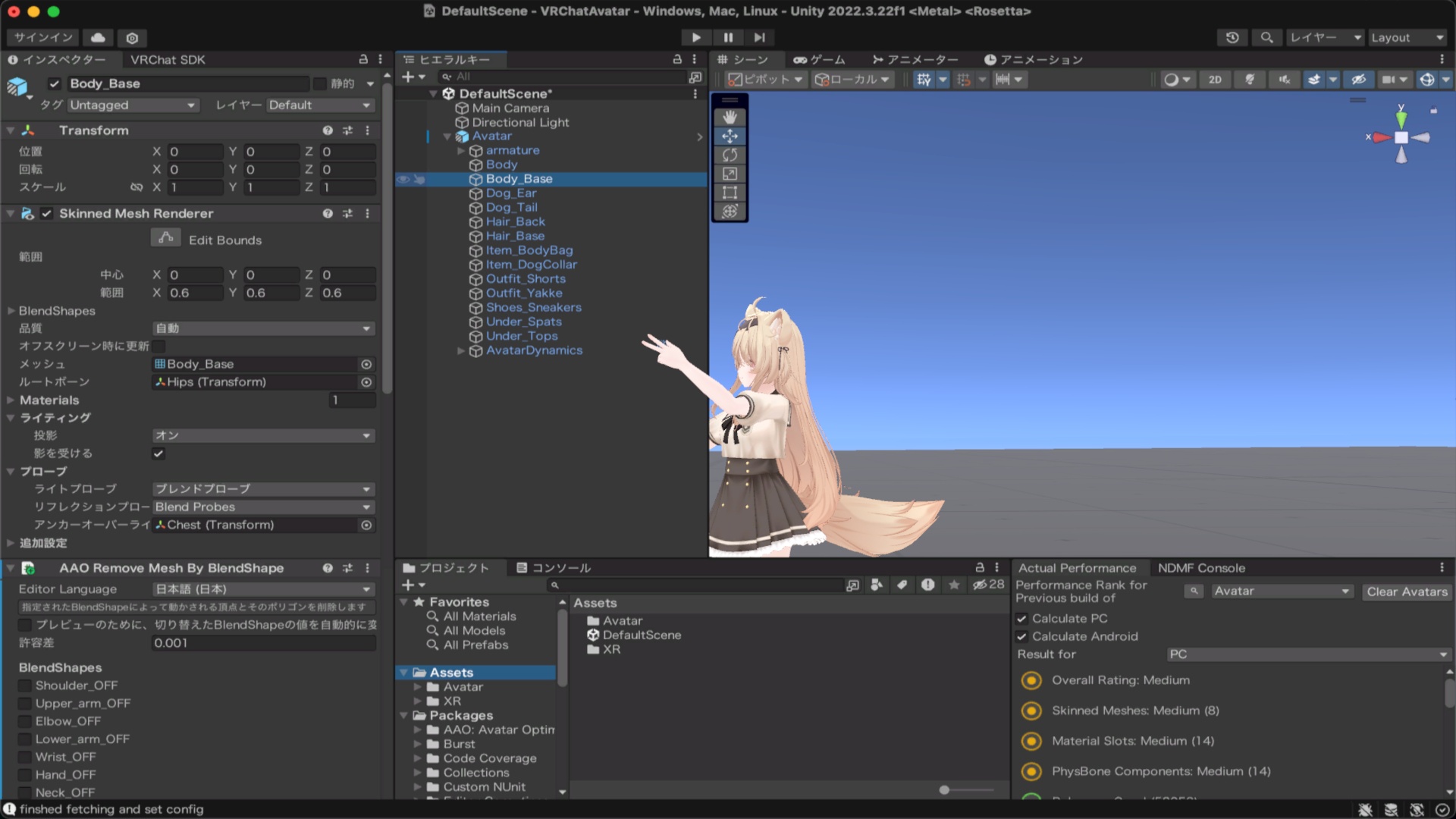
Task: Click the Step frame button
Action: tap(759, 37)
